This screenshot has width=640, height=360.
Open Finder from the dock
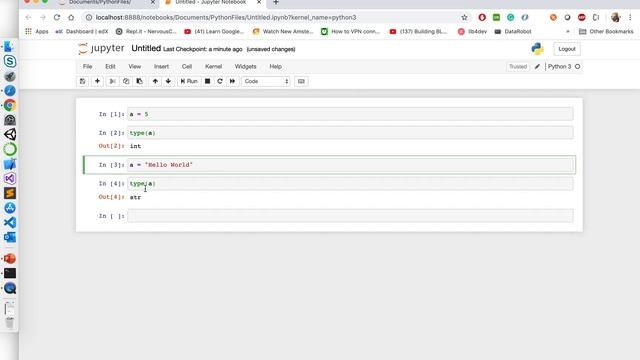(x=9, y=47)
